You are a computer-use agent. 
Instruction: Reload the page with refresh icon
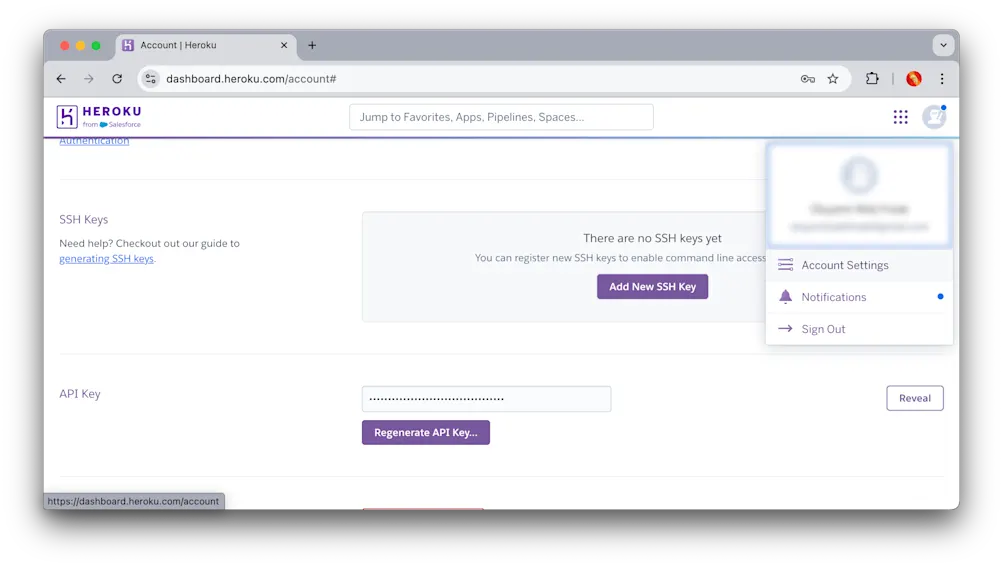(x=117, y=79)
